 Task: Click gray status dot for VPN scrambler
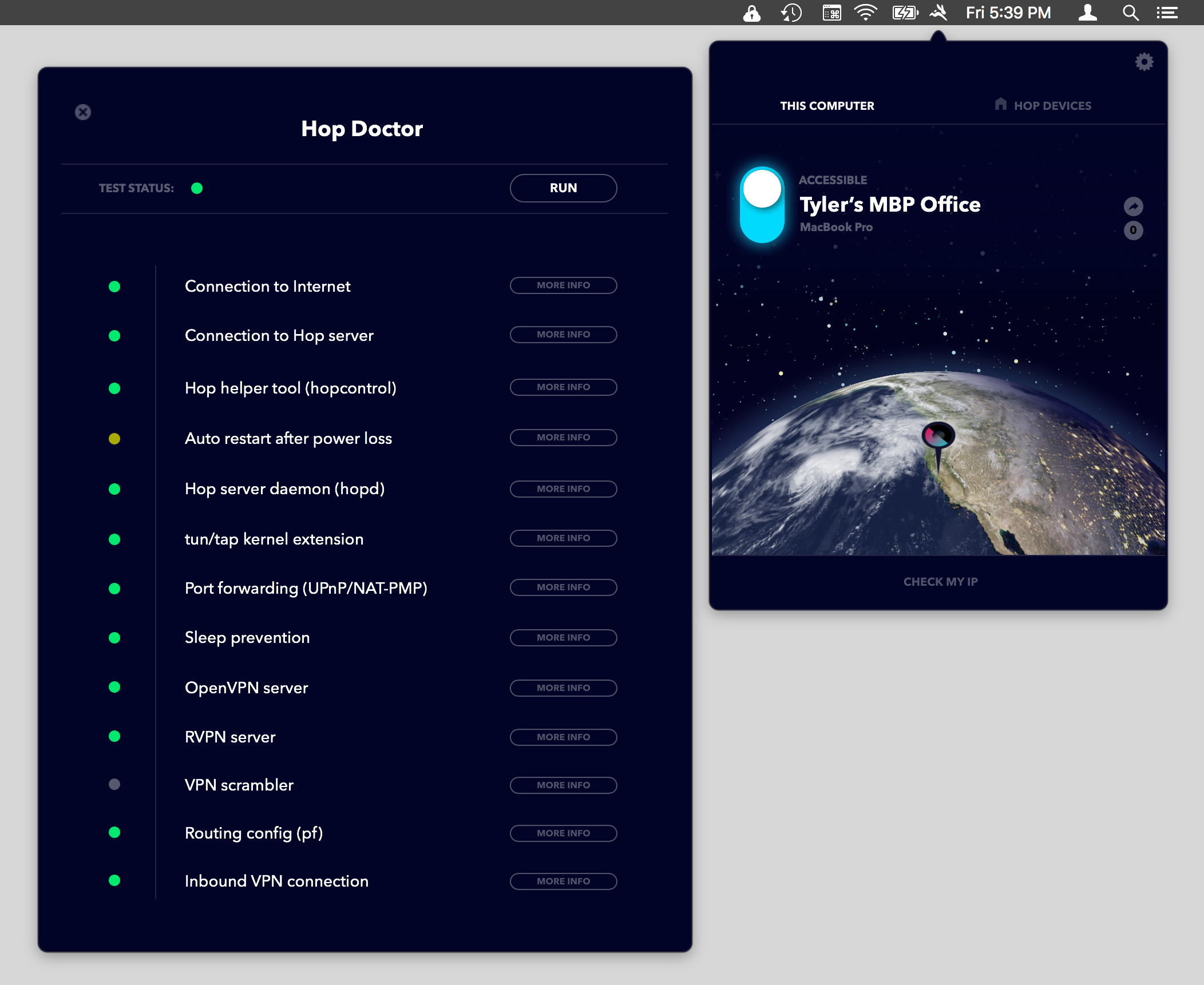[x=114, y=784]
